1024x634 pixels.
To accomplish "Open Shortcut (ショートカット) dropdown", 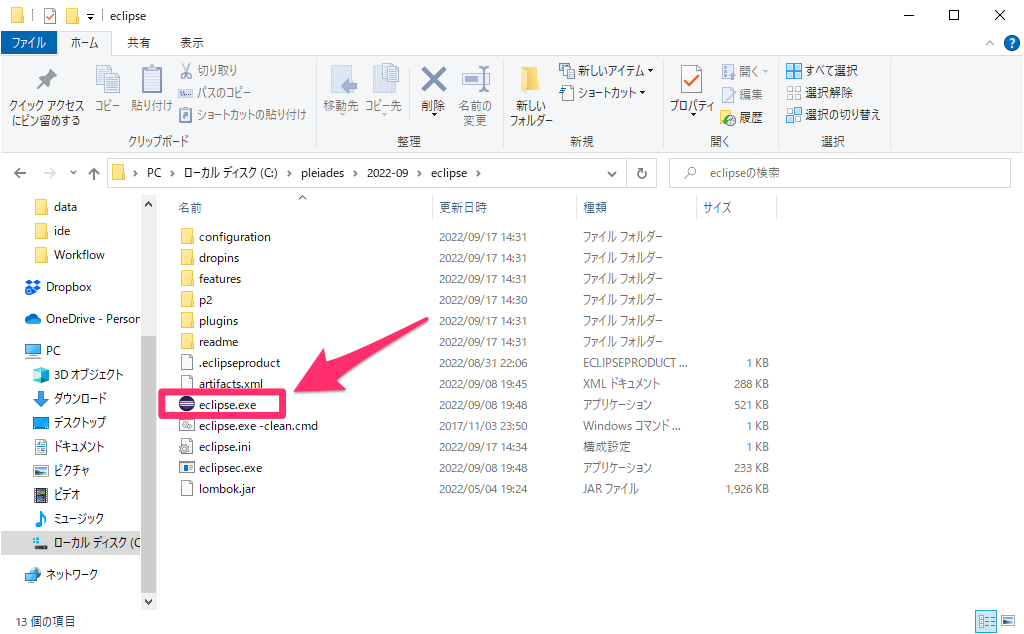I will [x=603, y=93].
